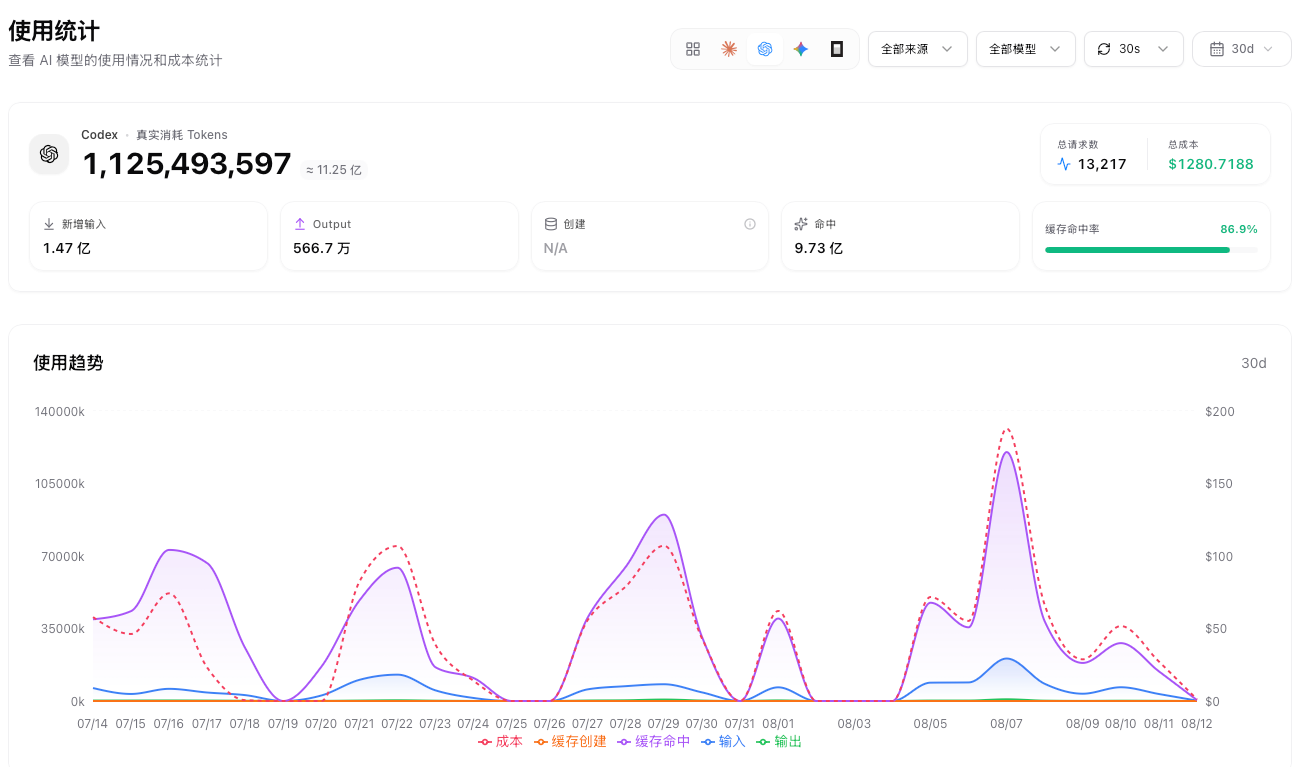Switch to the Gemini sparkle icon filter
Image resolution: width=1292 pixels, height=767 pixels.
pyautogui.click(x=801, y=49)
